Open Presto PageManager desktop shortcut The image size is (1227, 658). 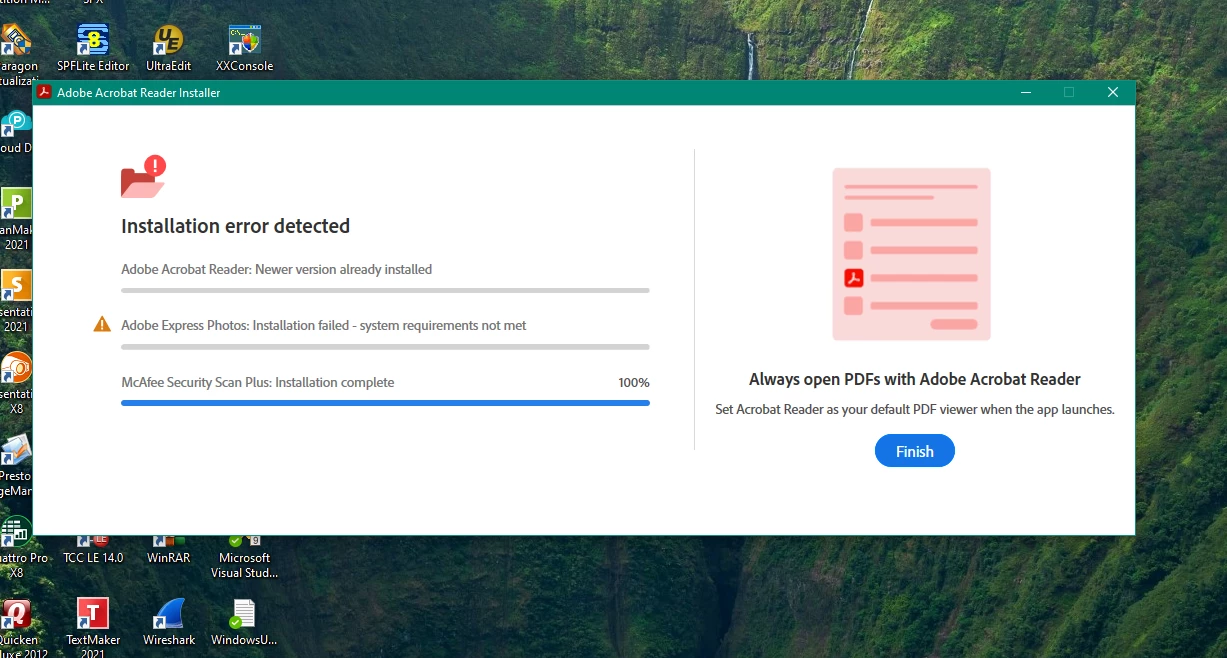[x=16, y=465]
